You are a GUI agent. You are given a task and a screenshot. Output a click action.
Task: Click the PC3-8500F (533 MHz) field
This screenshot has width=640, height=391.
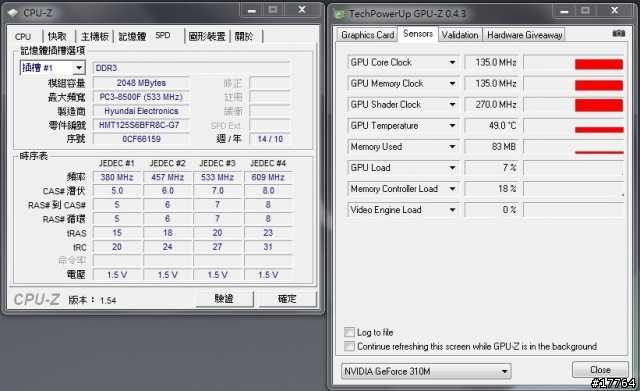click(141, 97)
